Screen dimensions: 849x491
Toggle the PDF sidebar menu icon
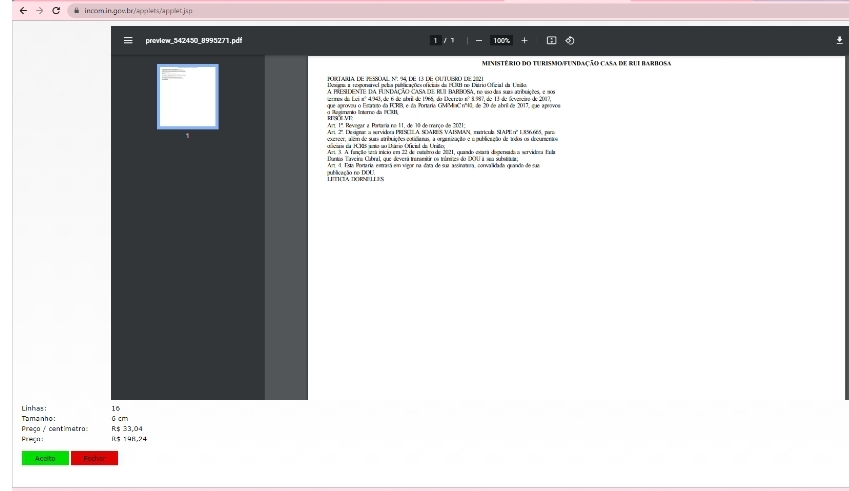pyautogui.click(x=128, y=40)
